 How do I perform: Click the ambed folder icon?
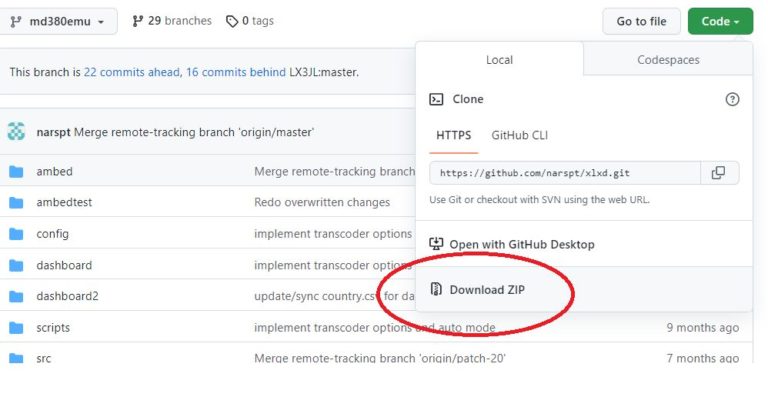click(x=16, y=172)
